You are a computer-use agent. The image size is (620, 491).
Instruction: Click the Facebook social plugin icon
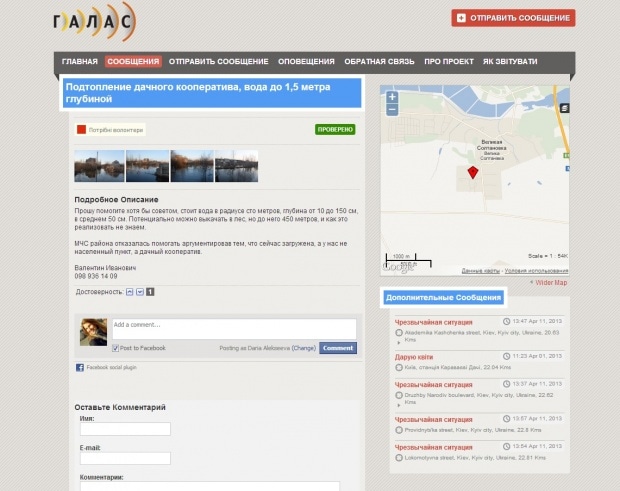pos(80,368)
